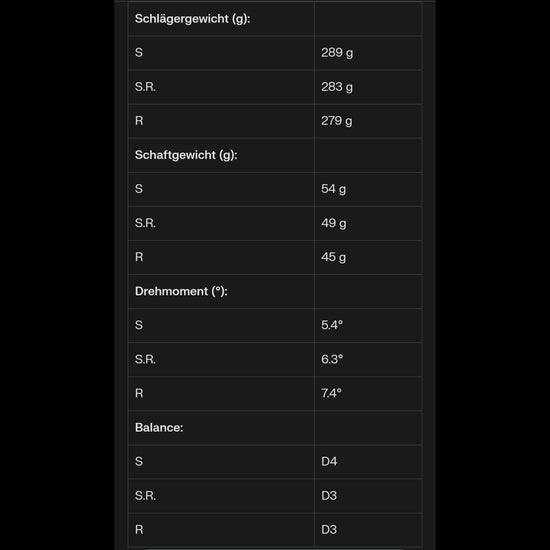The width and height of the screenshot is (550, 550).
Task: Click the 45 g shaft weight value
Action: click(333, 257)
